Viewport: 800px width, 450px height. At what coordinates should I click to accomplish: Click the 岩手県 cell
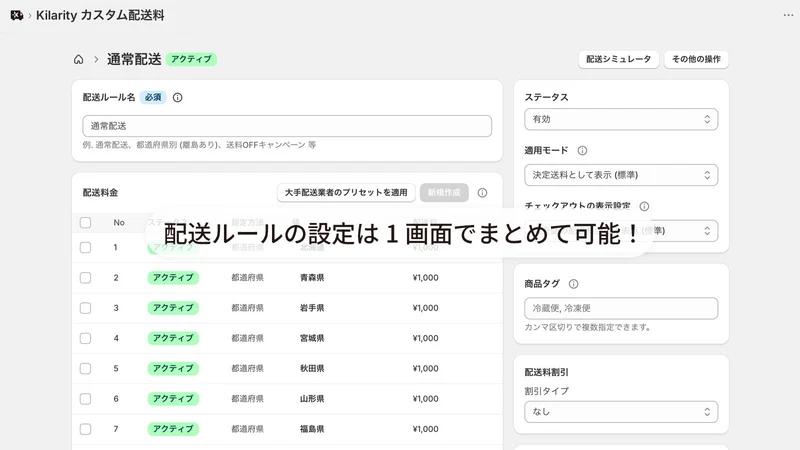tap(312, 308)
